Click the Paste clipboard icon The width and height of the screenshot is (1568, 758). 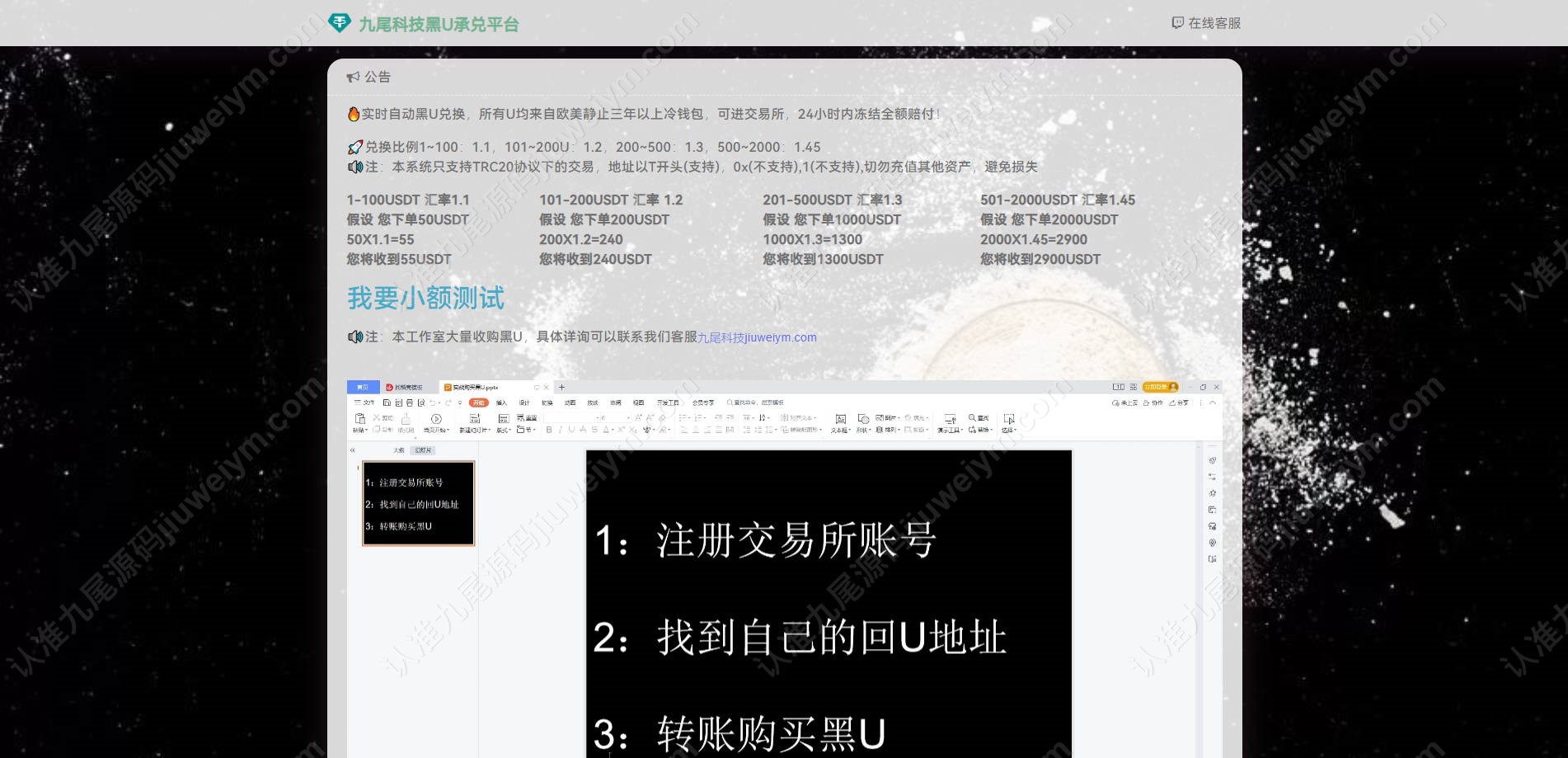tap(360, 419)
